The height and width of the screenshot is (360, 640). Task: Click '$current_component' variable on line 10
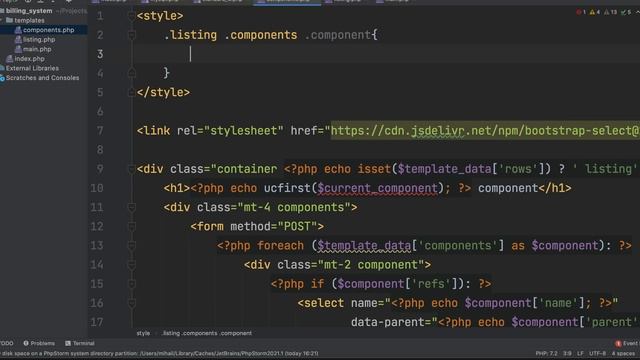pos(378,188)
